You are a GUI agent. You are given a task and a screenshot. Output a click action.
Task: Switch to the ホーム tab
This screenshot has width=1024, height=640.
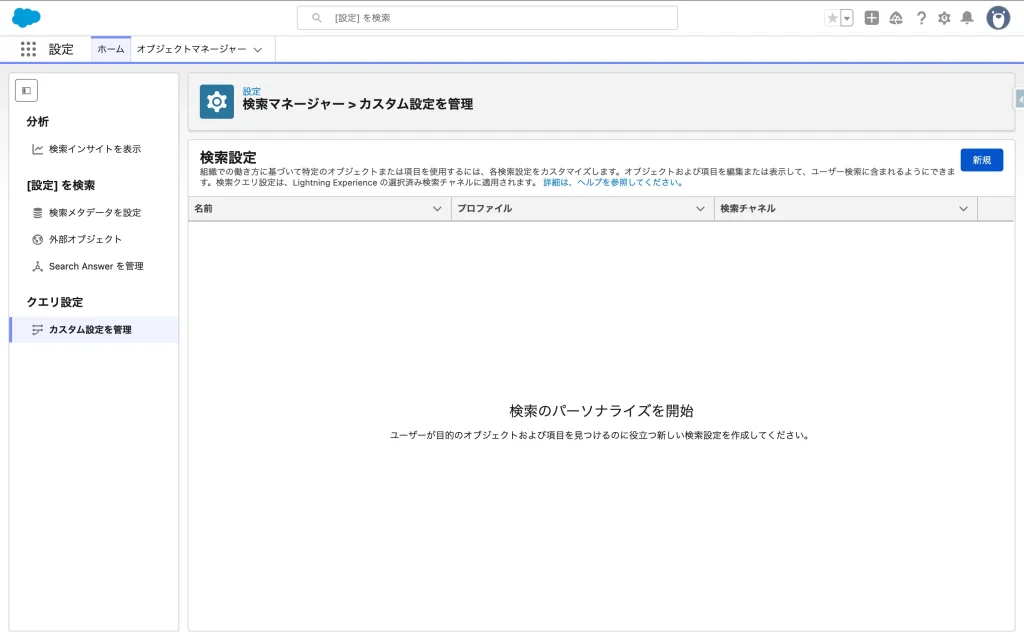[x=111, y=49]
